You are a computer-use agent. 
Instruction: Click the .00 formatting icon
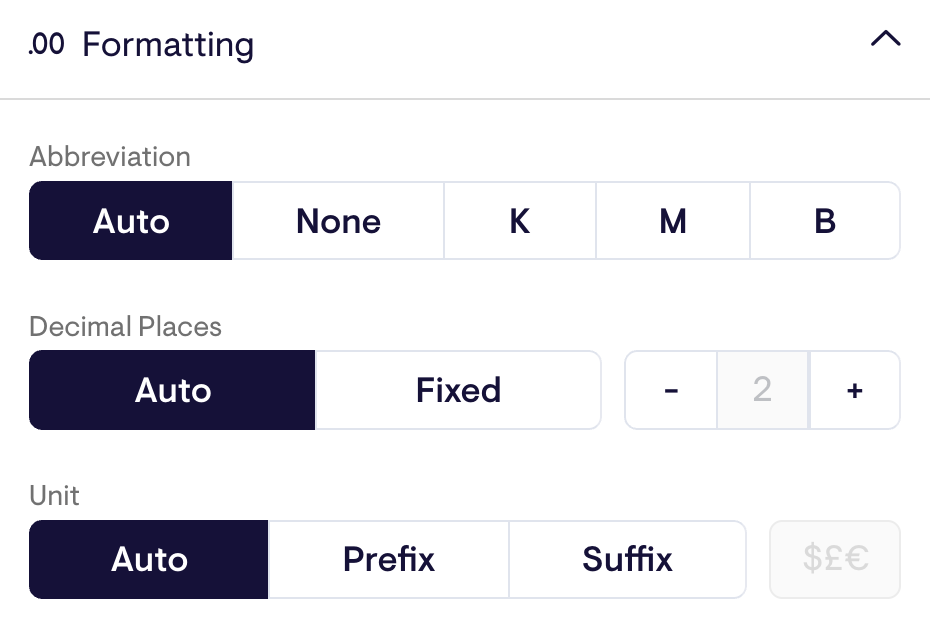pos(48,45)
